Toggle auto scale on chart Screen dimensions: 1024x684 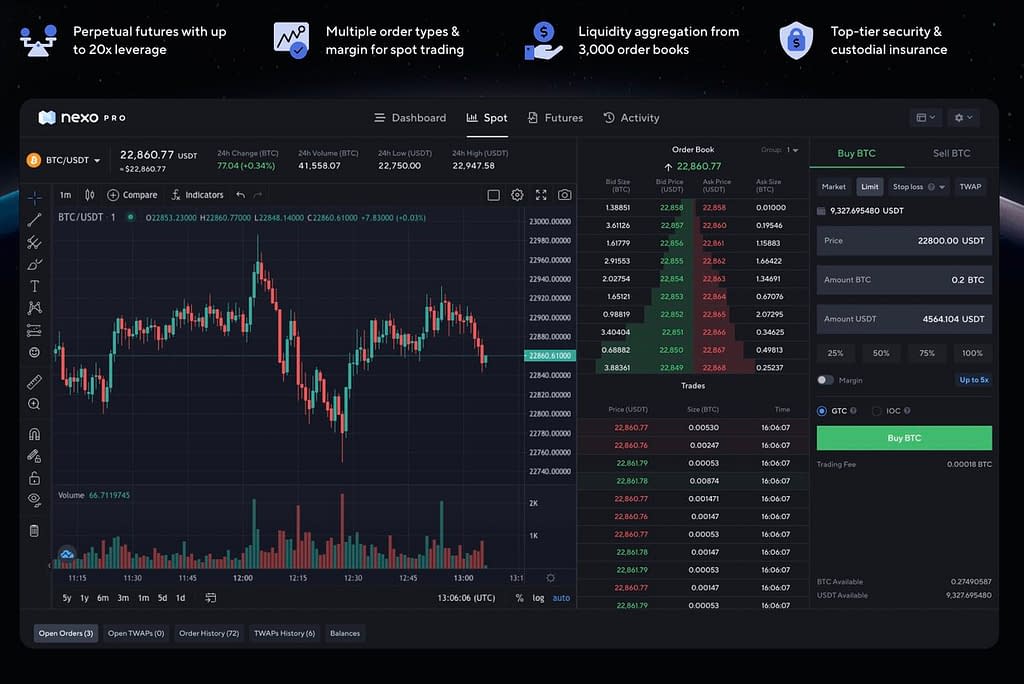pos(561,598)
